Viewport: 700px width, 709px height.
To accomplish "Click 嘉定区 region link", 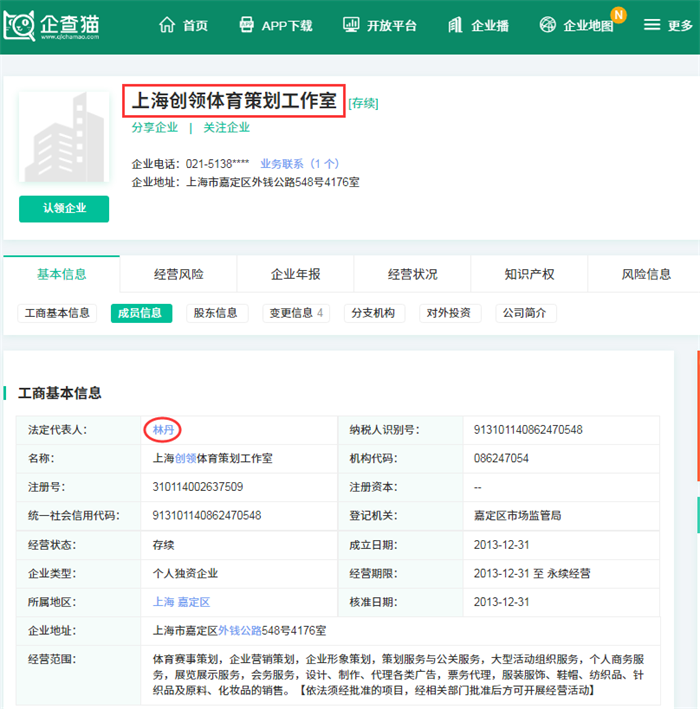I will (x=194, y=602).
